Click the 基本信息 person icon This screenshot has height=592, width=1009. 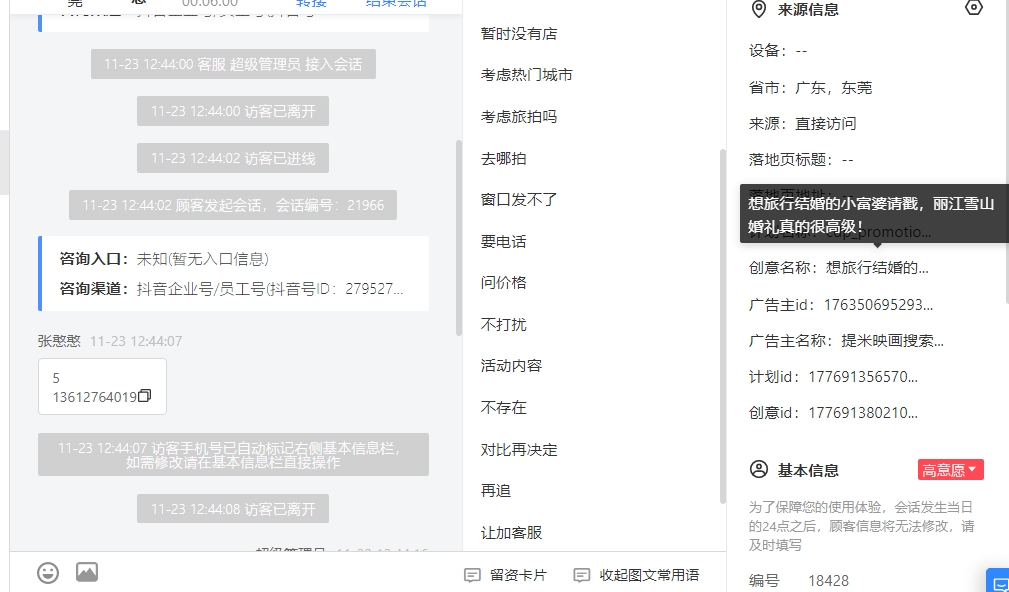[759, 469]
